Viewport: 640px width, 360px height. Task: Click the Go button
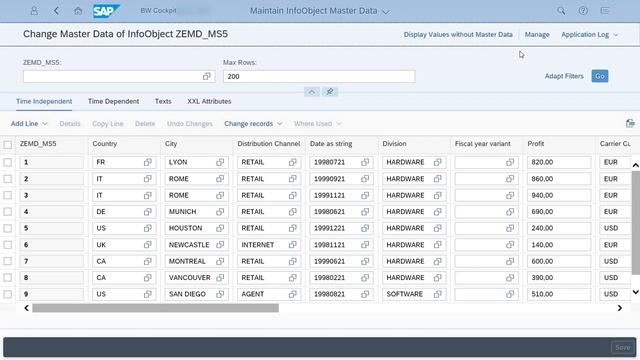(600, 76)
